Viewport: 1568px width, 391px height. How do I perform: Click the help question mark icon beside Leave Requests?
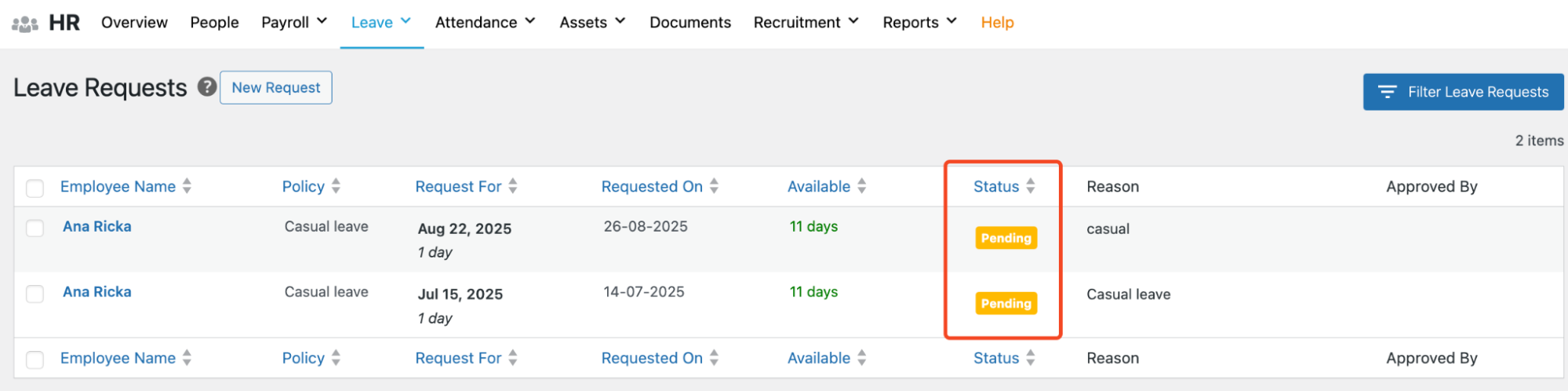click(206, 87)
